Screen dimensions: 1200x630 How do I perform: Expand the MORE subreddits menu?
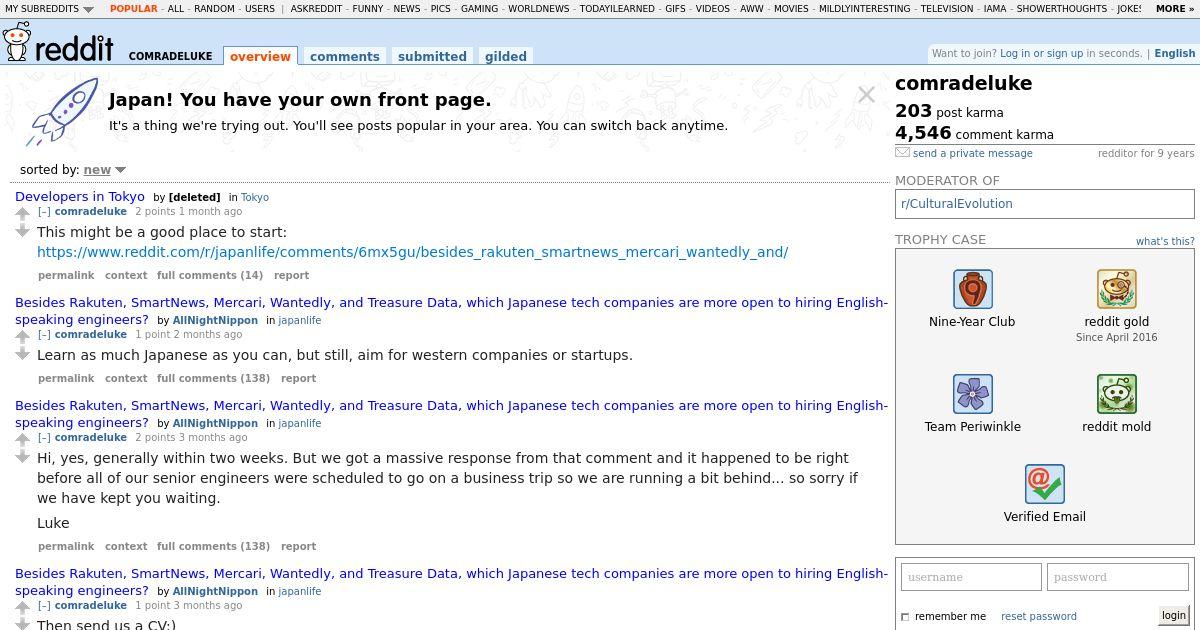(x=1175, y=8)
